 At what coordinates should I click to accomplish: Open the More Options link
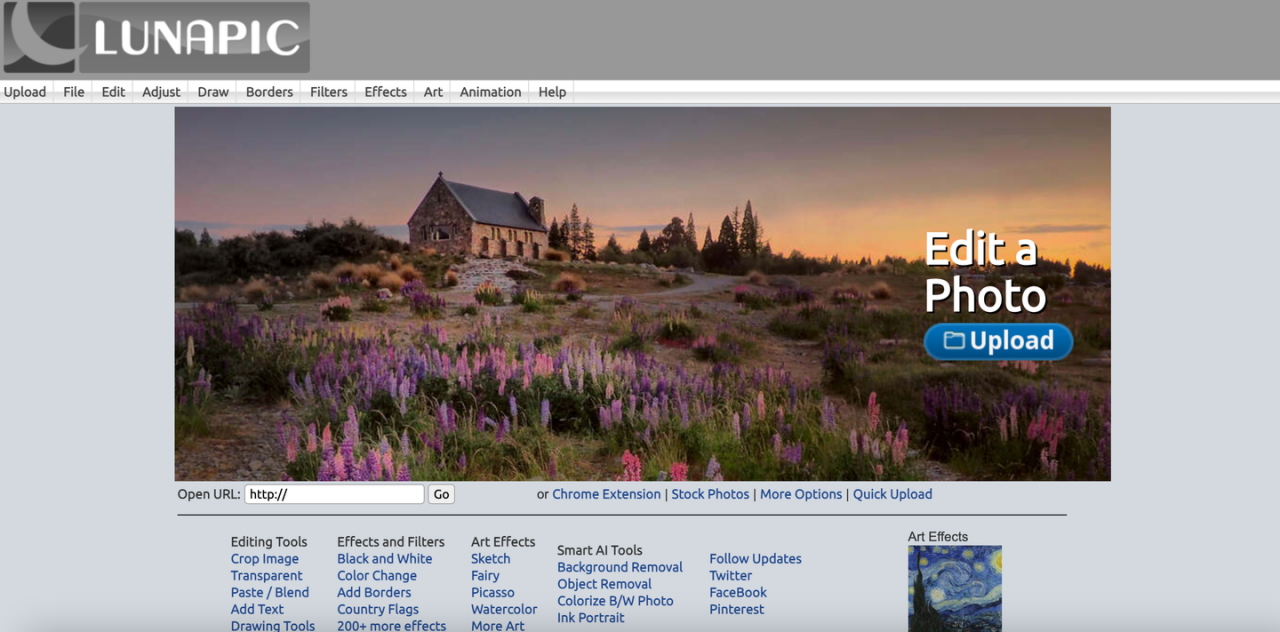click(801, 494)
